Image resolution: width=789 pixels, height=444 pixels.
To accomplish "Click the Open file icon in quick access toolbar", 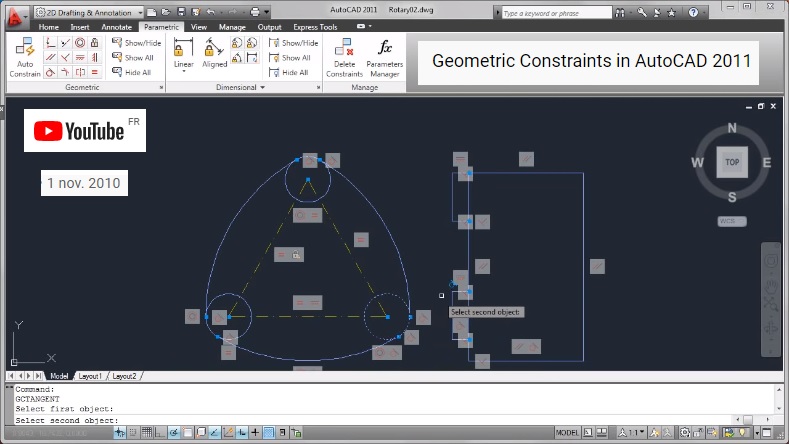I will (x=166, y=12).
